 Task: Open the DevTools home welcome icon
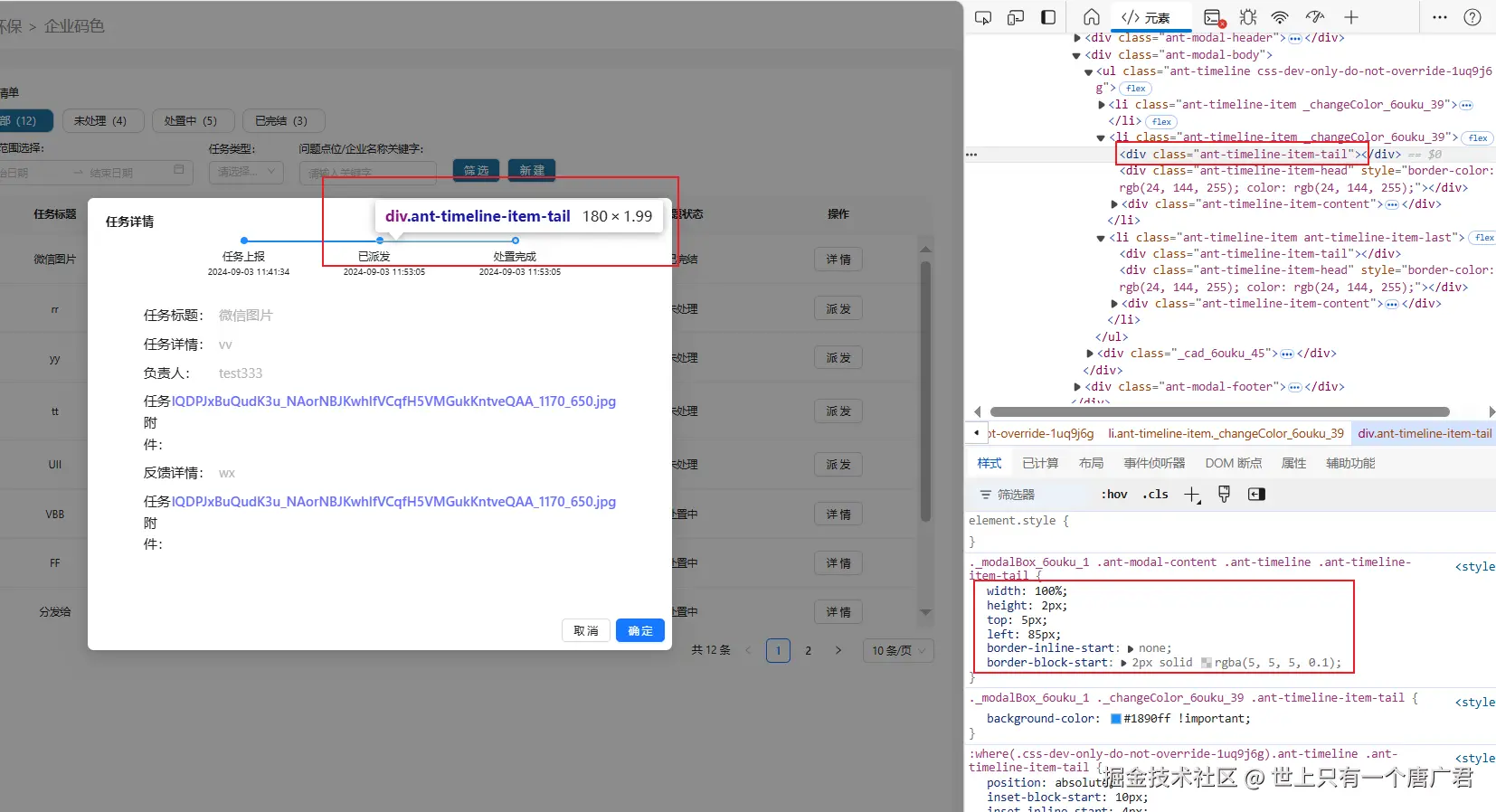[x=1092, y=17]
